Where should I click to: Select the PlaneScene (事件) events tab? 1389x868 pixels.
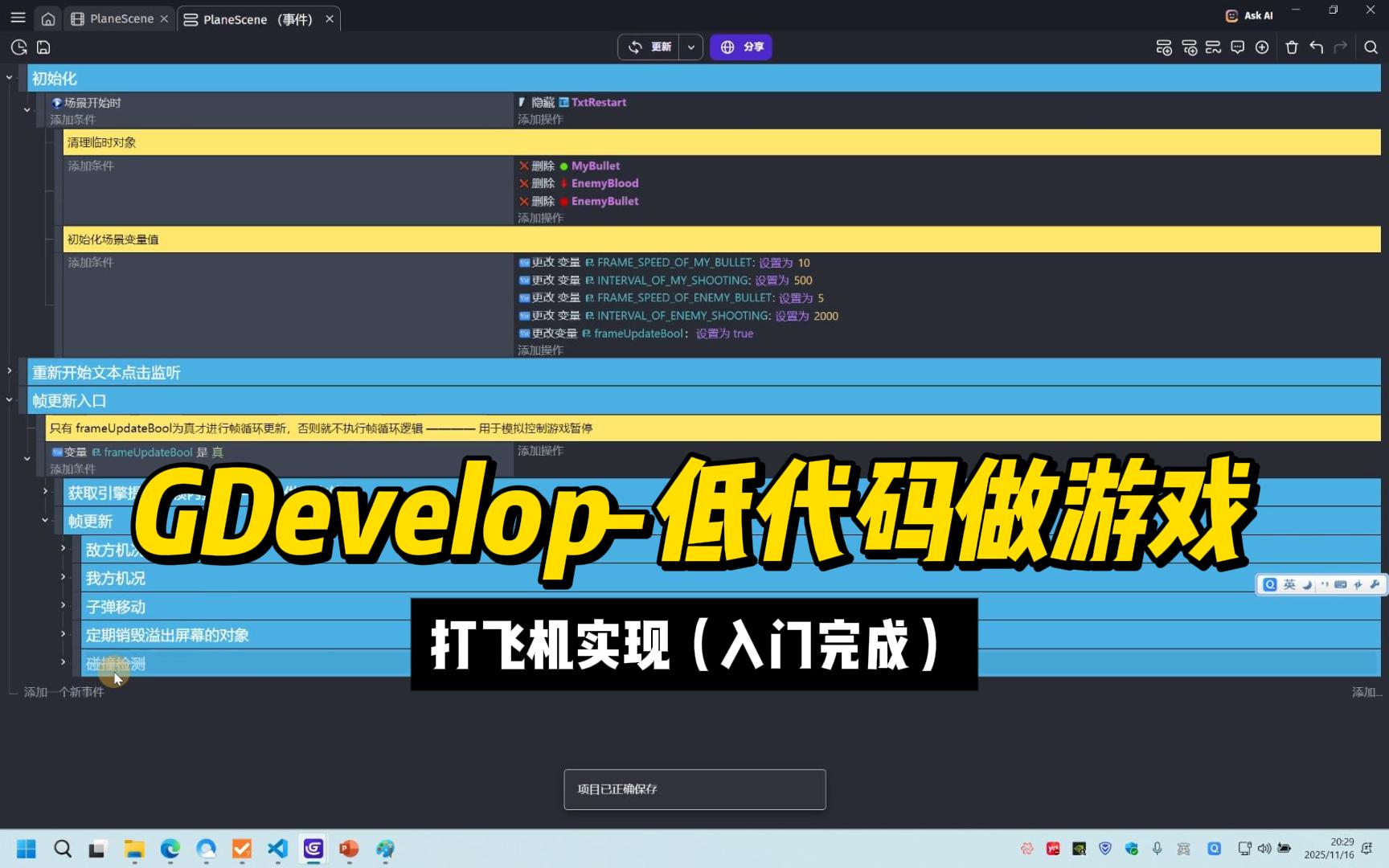click(x=249, y=19)
